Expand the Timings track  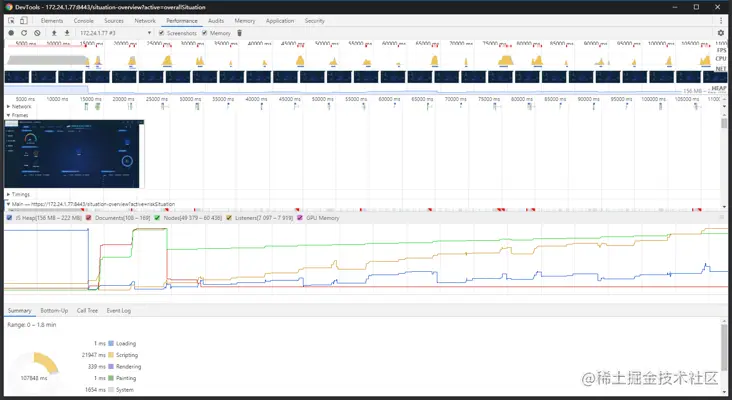(x=8, y=194)
